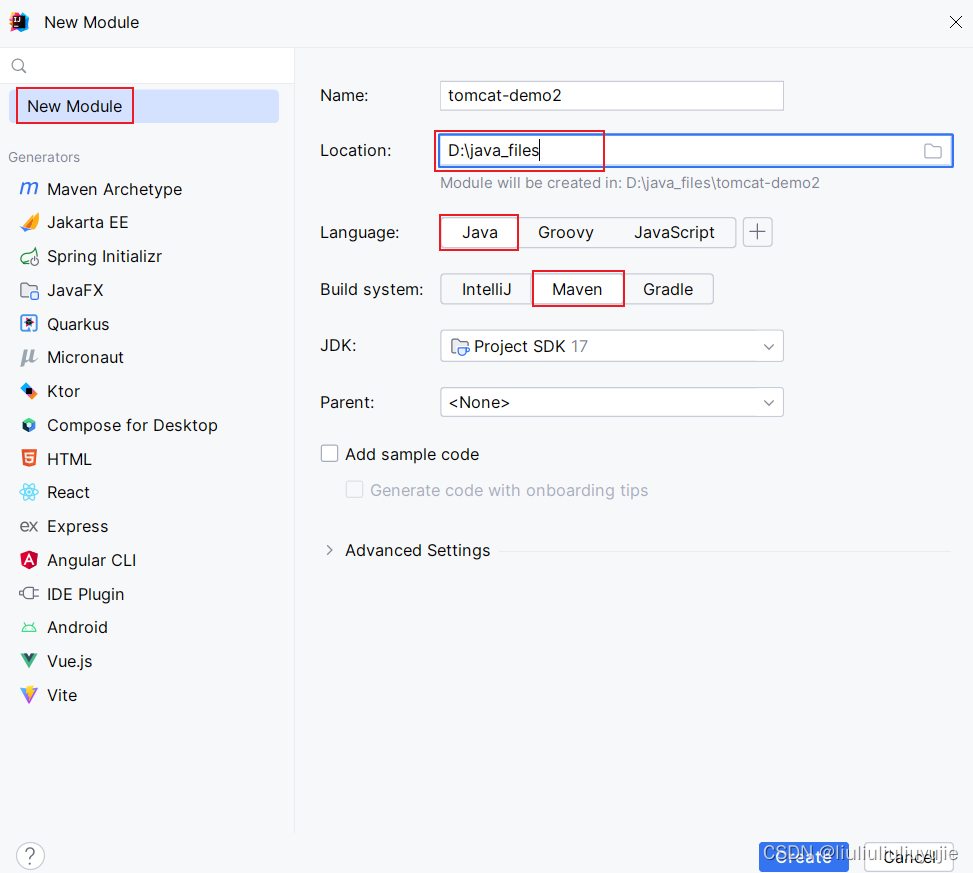Add another language with plus button
This screenshot has width=973, height=873.
tap(757, 232)
